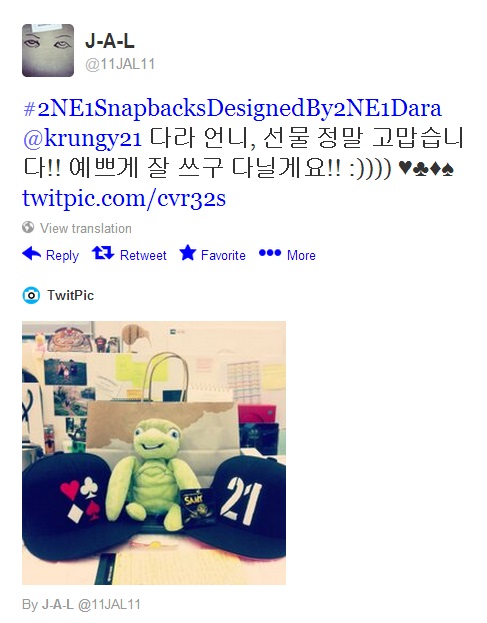
Task: Click the Favorite text label
Action: [x=223, y=255]
